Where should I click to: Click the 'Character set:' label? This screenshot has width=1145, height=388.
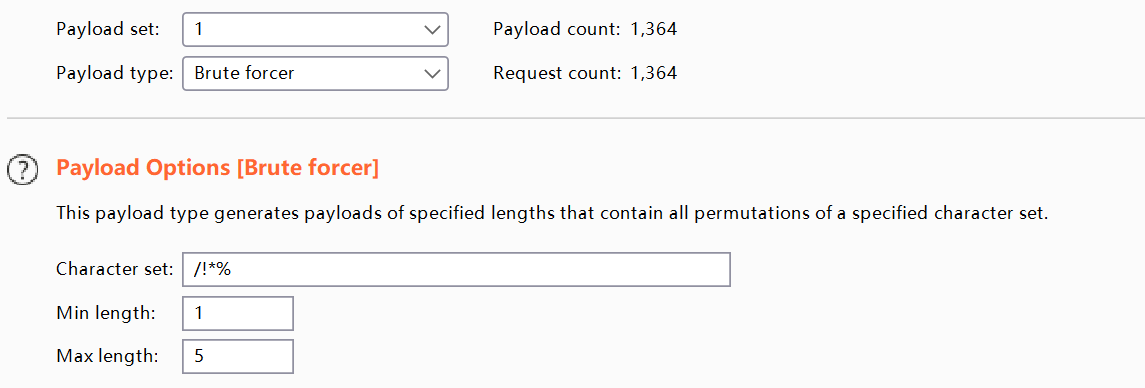(x=115, y=270)
